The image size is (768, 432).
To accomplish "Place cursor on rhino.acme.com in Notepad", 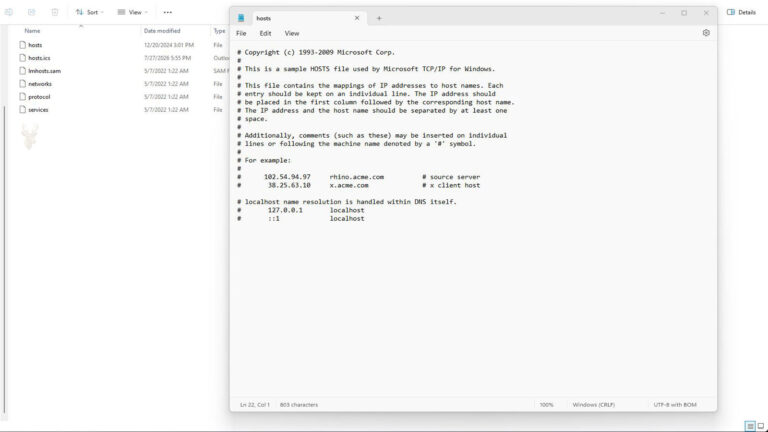I will (x=357, y=177).
